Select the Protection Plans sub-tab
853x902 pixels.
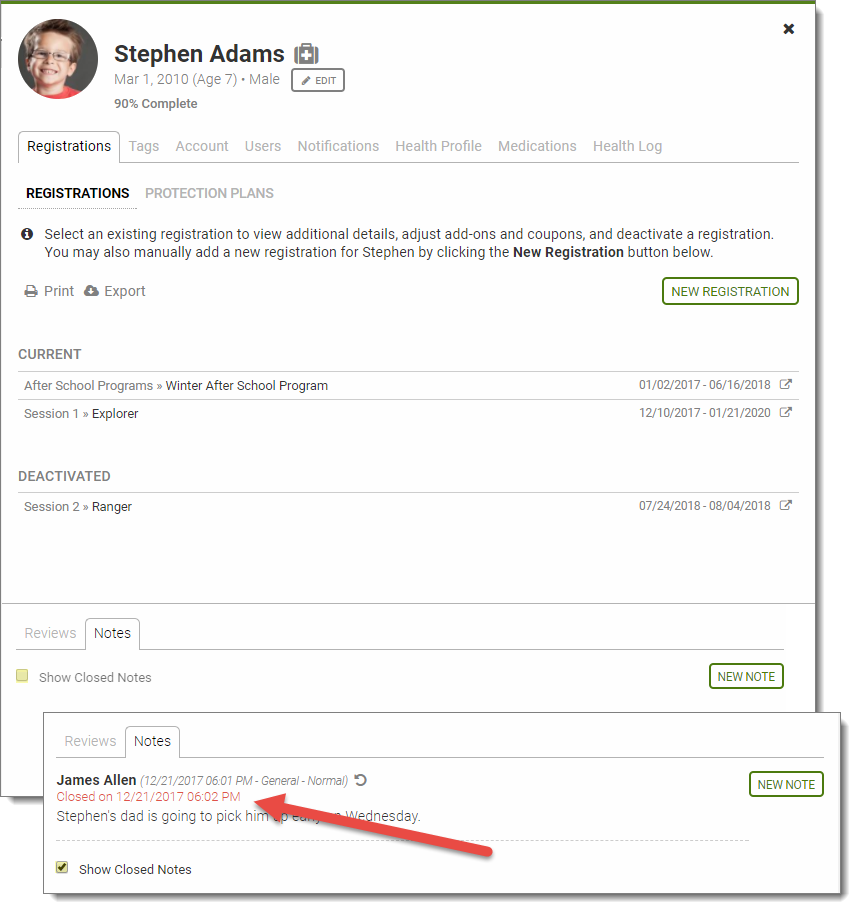[209, 193]
